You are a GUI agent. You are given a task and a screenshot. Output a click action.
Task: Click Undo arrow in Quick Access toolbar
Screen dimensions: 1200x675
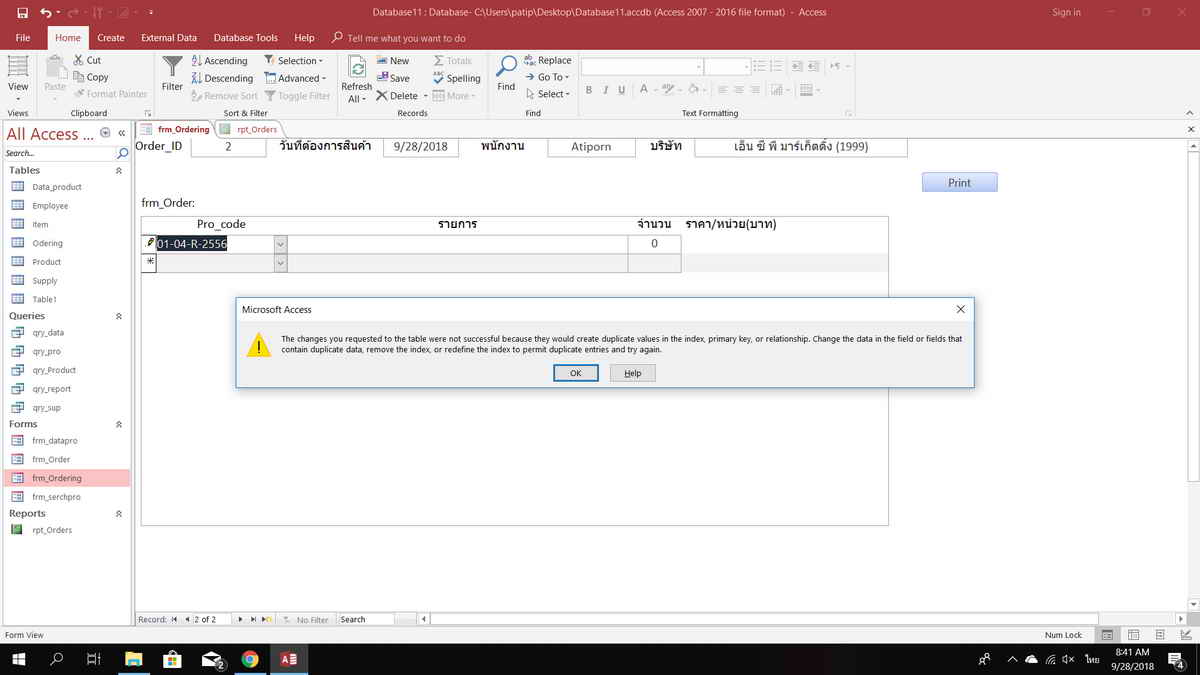46,13
